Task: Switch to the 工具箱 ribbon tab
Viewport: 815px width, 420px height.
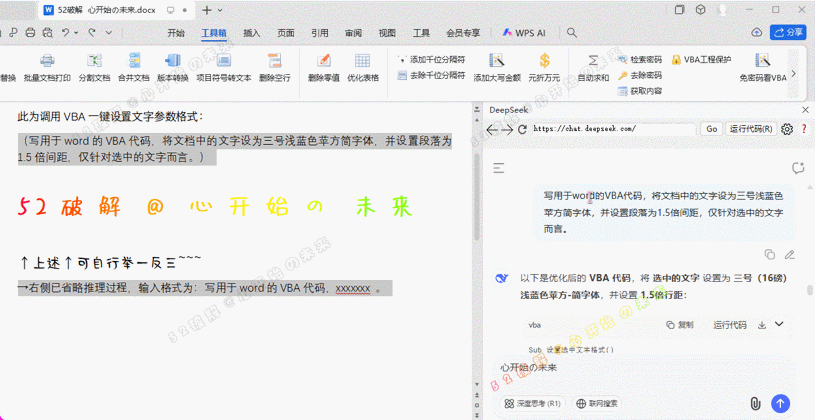Action: (x=214, y=33)
